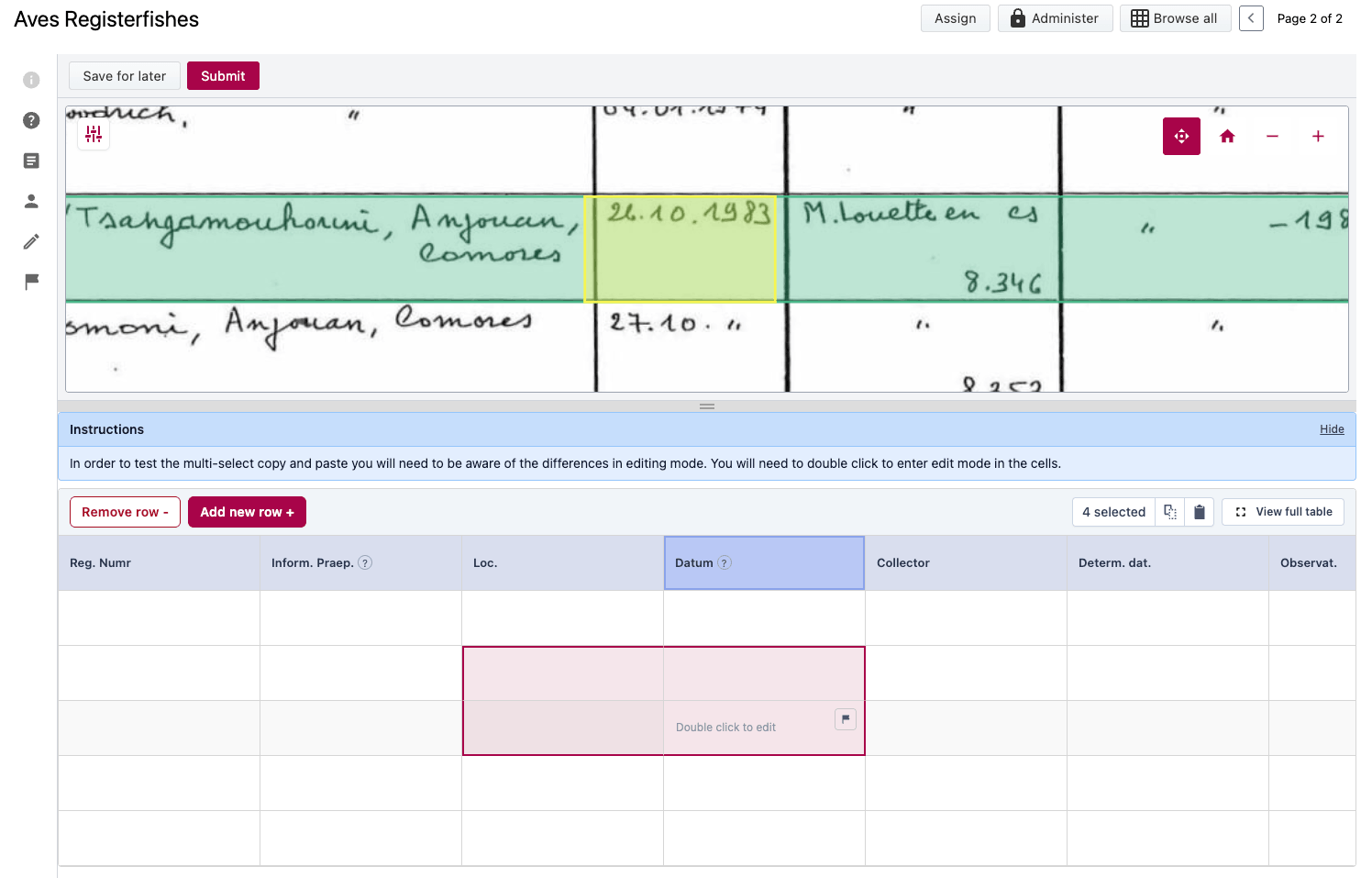Select the Inform. Praep. column header

(x=360, y=562)
